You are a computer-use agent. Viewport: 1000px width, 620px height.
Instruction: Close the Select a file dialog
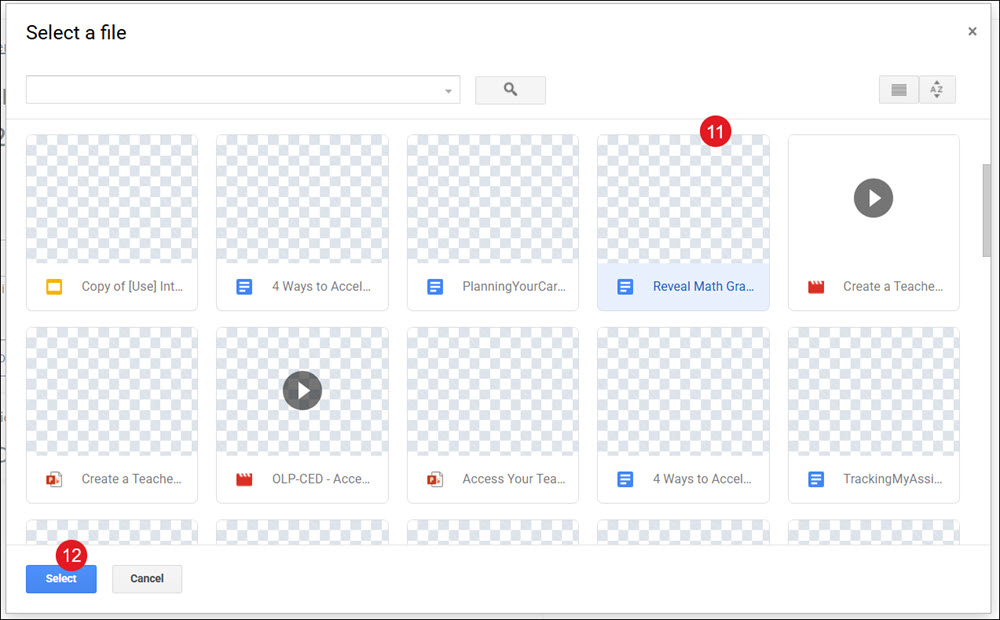pos(972,31)
